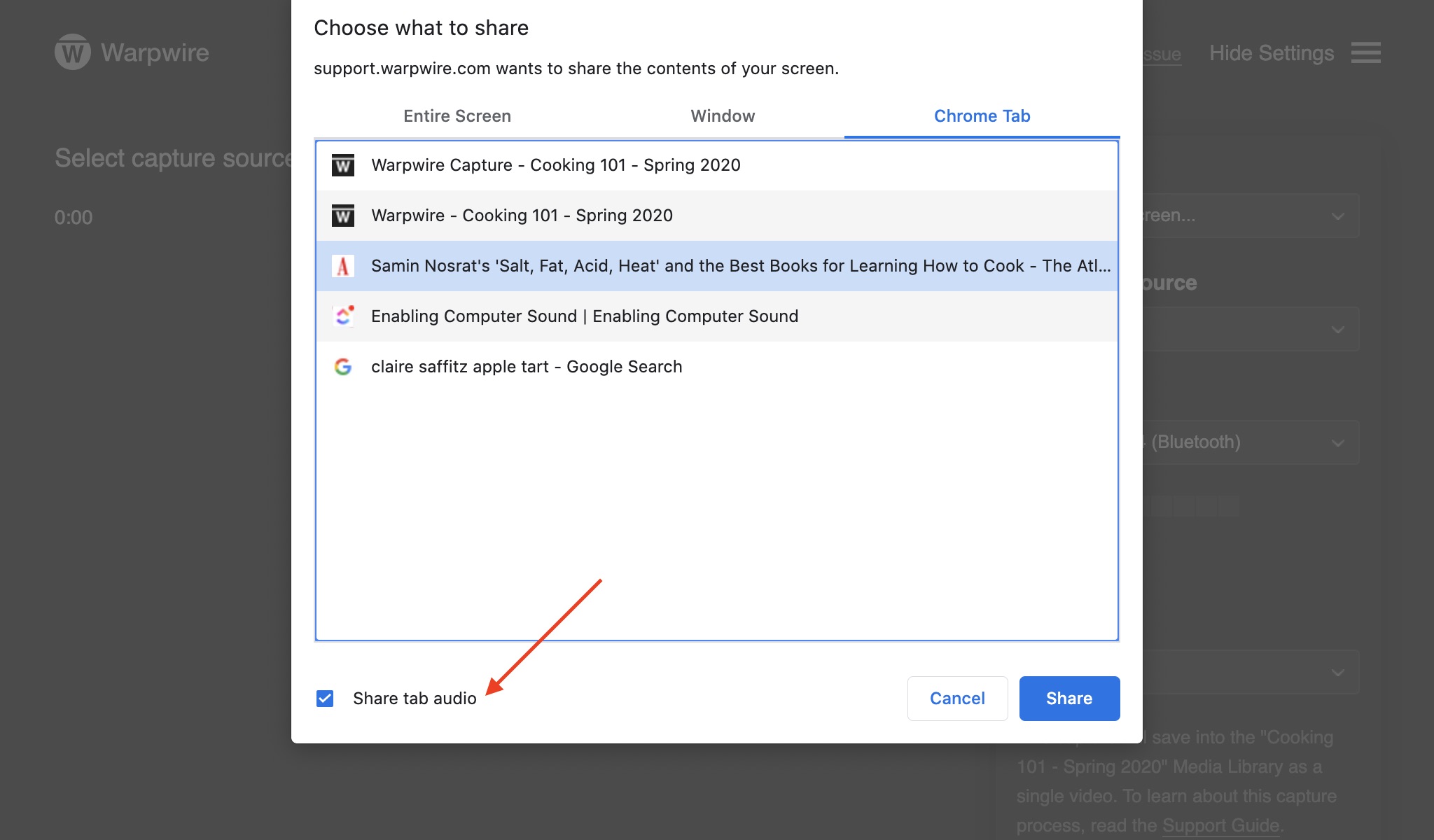This screenshot has width=1434, height=840.
Task: Switch to the Entire Screen tab
Action: point(457,116)
